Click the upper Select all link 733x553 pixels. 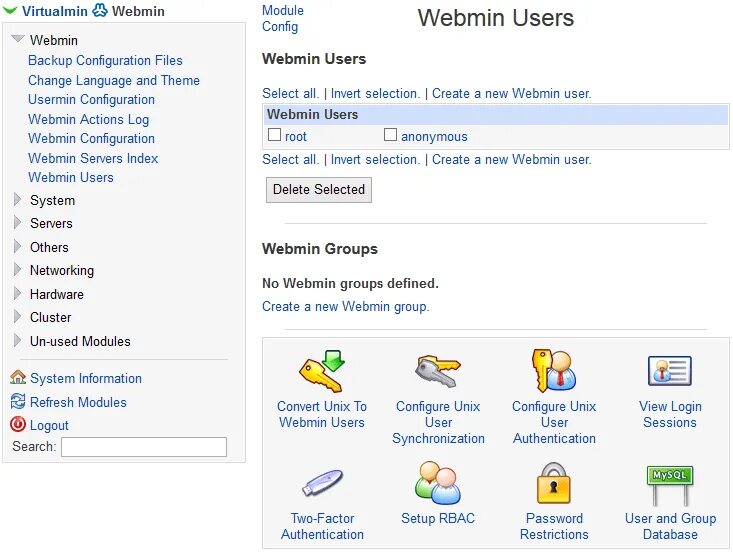click(290, 93)
